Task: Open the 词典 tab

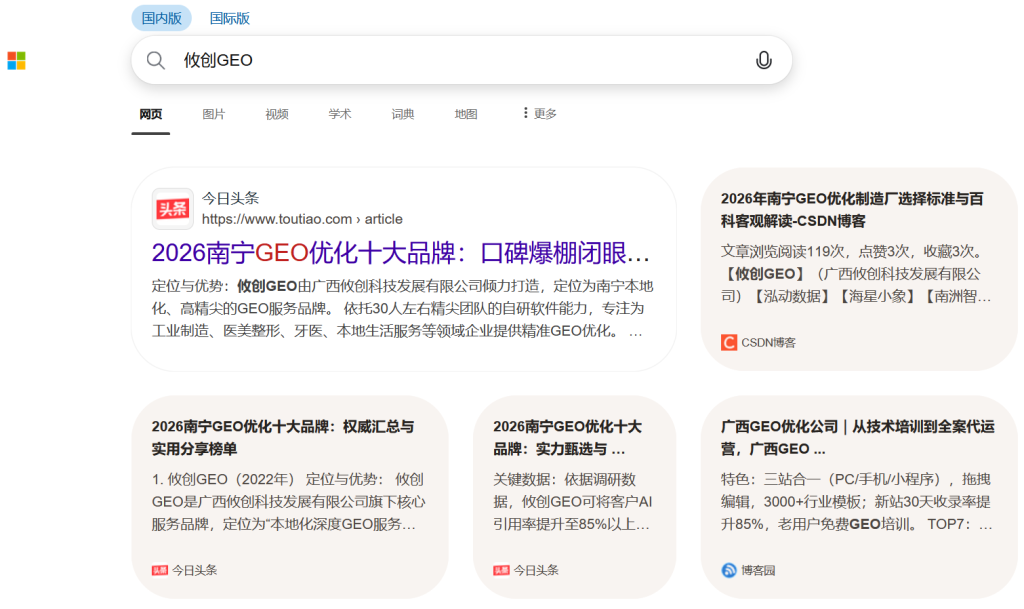Action: tap(403, 114)
